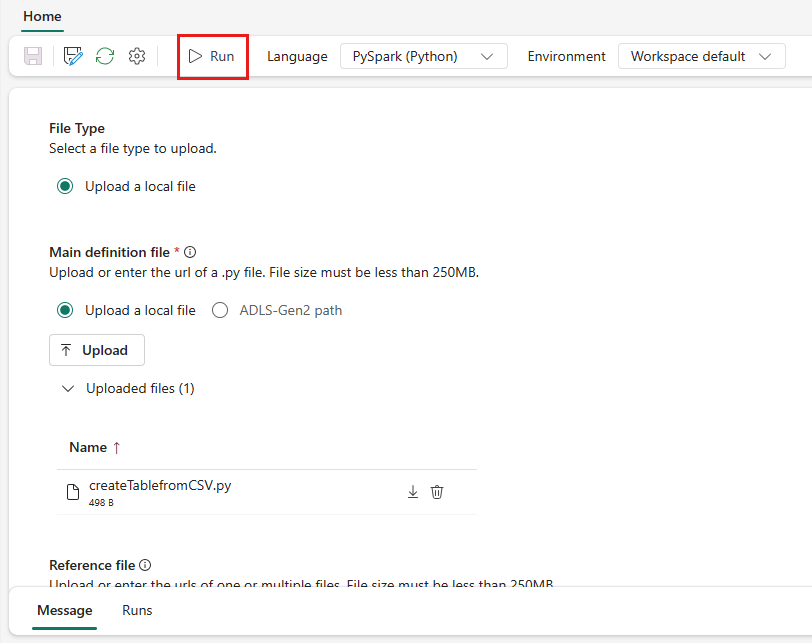Run the Spark job definition

(x=212, y=56)
